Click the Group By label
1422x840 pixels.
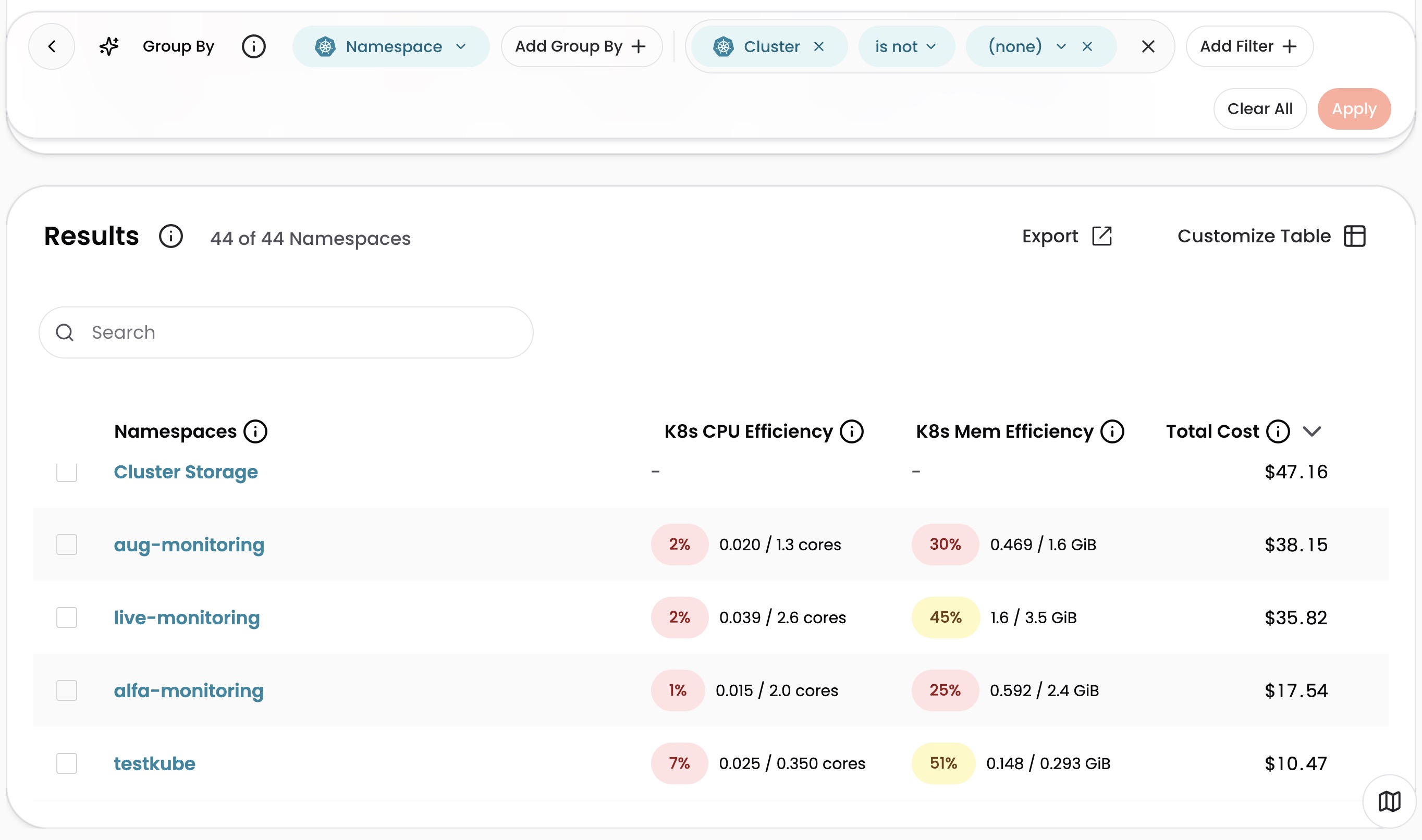178,46
